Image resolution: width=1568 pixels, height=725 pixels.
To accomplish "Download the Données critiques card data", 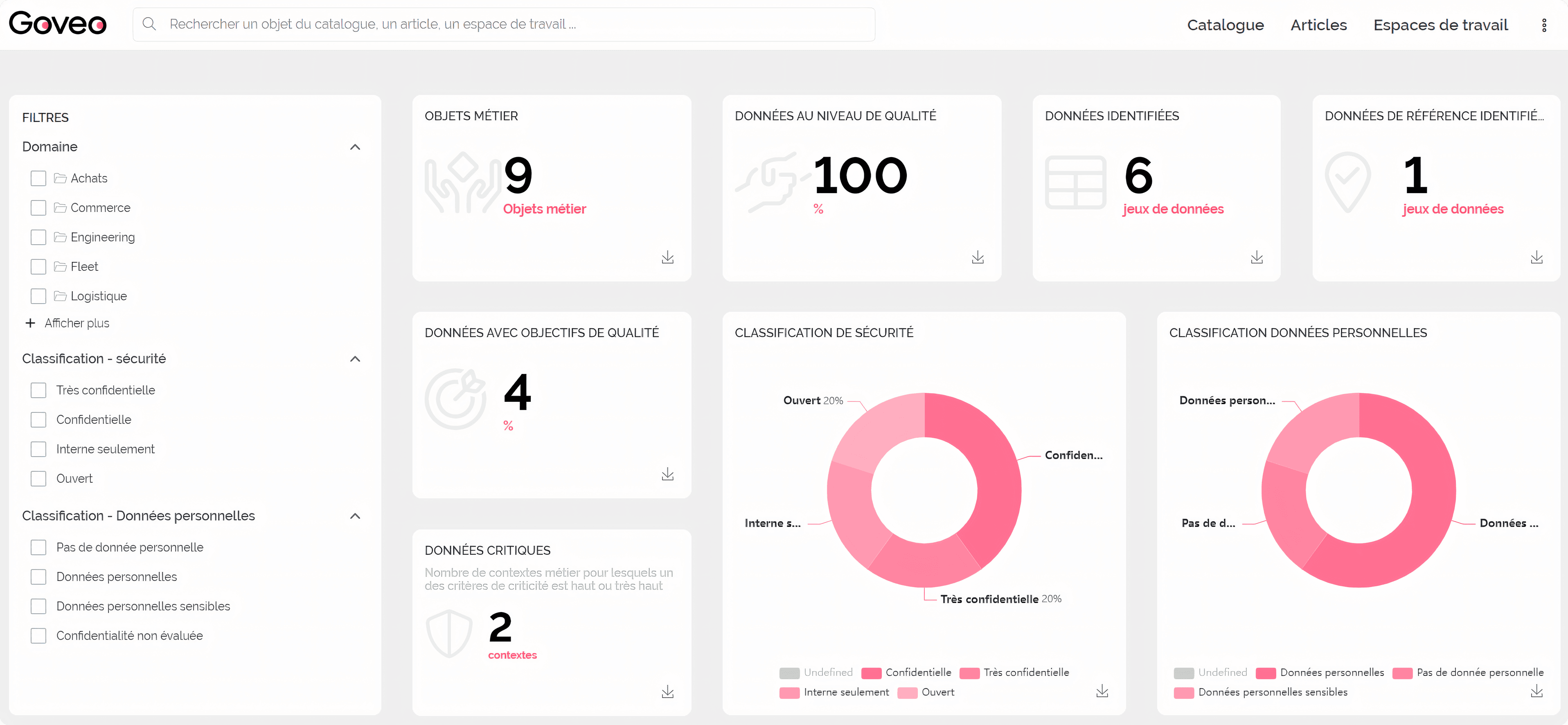I will [x=668, y=691].
